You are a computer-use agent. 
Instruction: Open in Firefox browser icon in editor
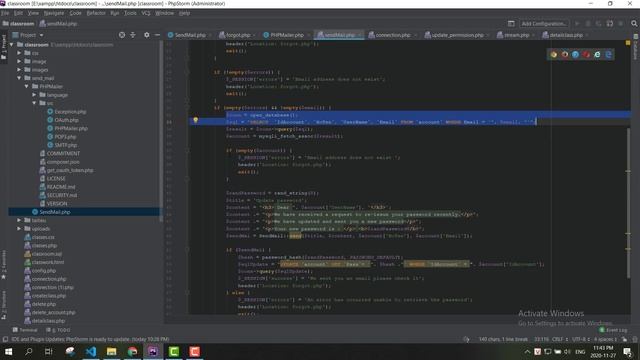[564, 54]
